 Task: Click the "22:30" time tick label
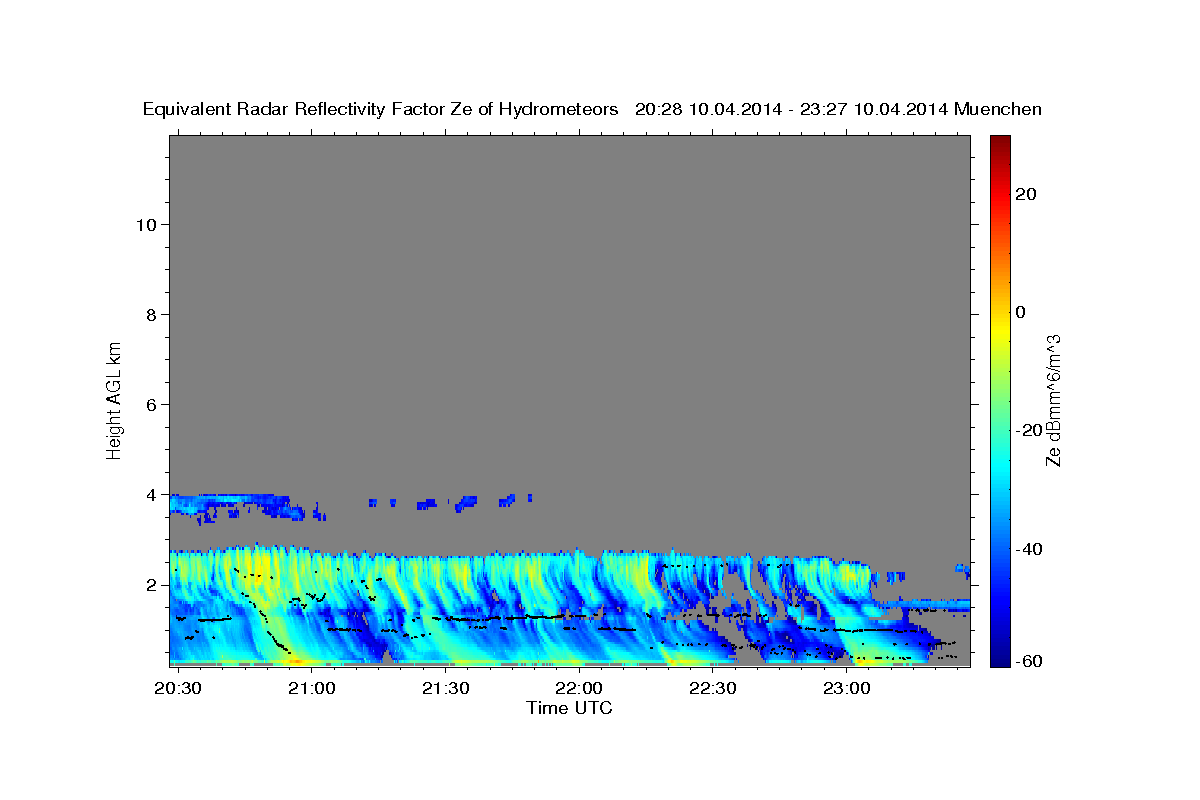point(712,689)
